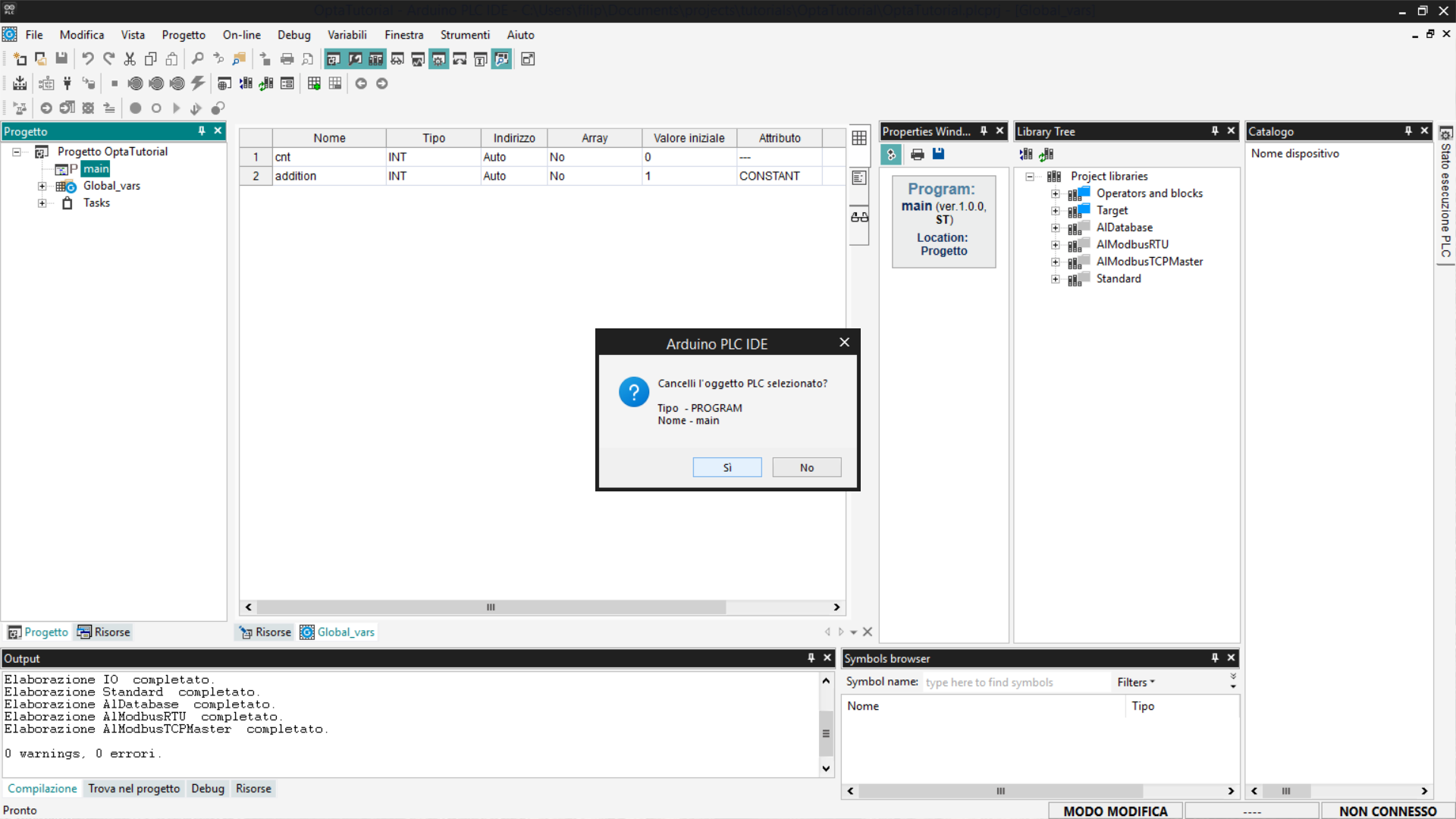This screenshot has width=1456, height=819.
Task: Click the Undo arrow icon
Action: [88, 58]
